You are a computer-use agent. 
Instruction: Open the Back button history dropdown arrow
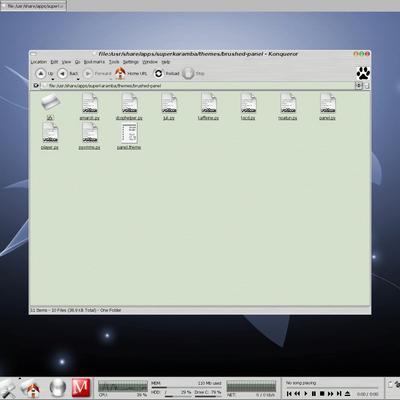coord(78,79)
